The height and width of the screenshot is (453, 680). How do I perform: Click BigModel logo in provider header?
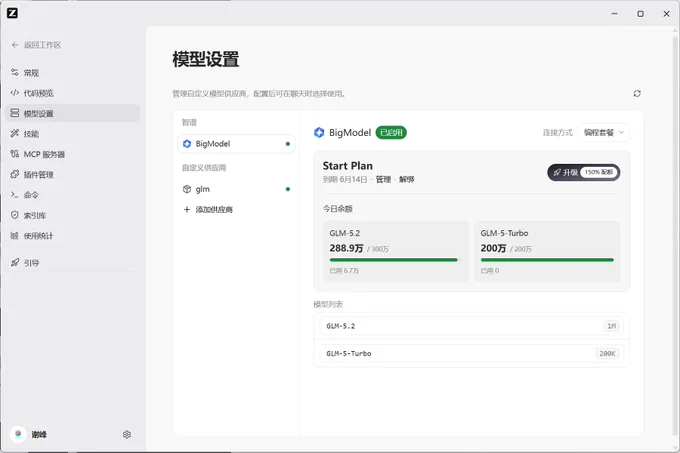click(319, 133)
